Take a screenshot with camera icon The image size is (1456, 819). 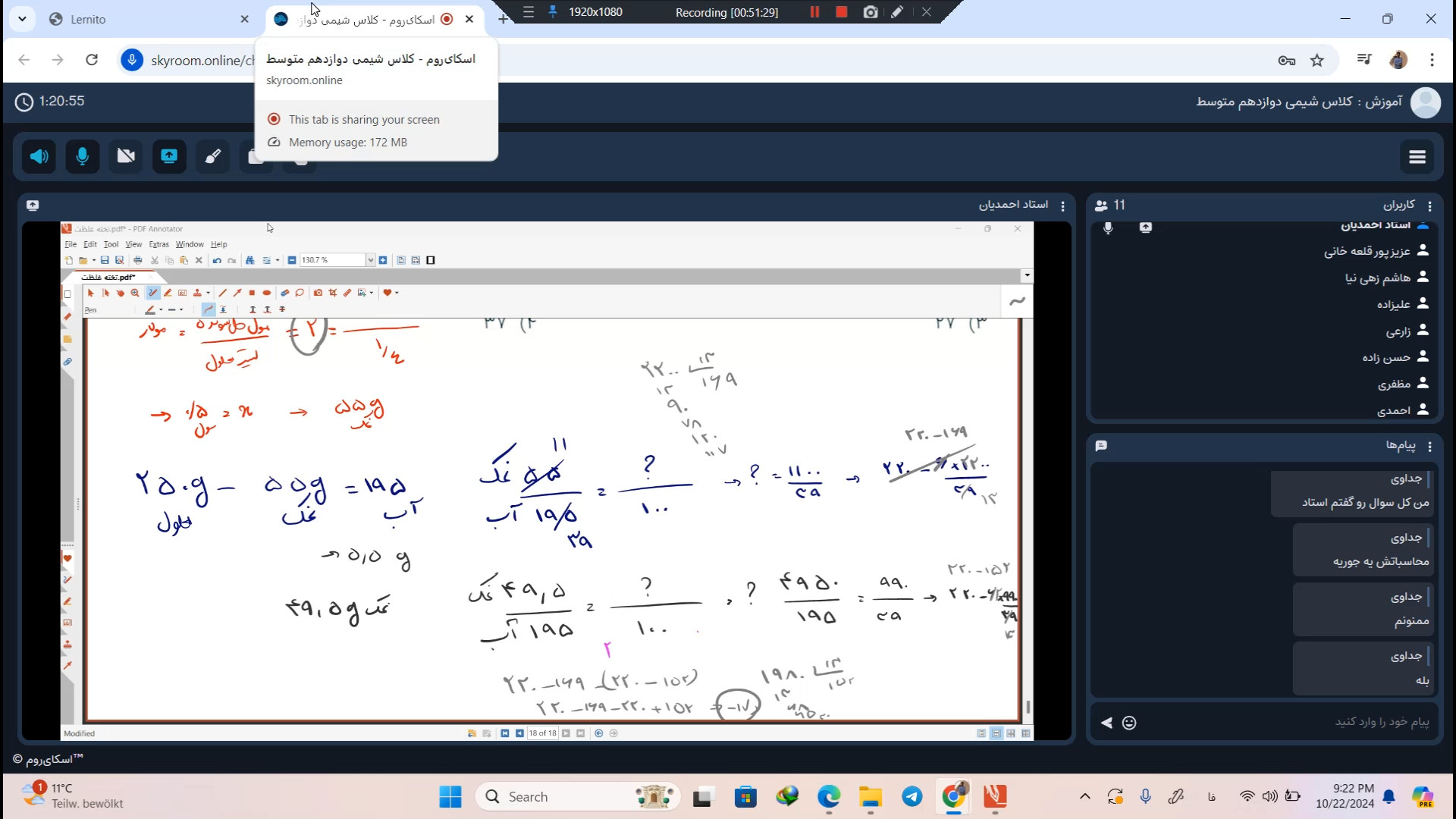pos(871,12)
